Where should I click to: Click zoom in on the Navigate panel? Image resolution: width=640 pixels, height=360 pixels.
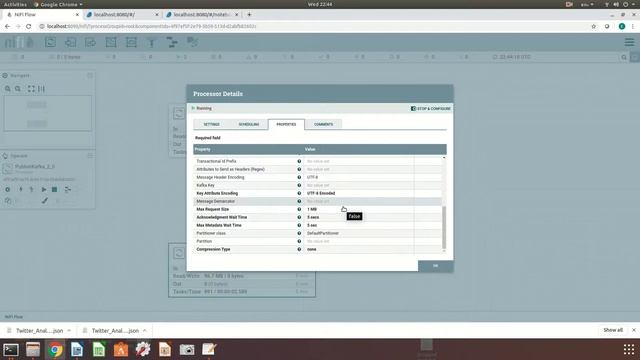pos(8,89)
